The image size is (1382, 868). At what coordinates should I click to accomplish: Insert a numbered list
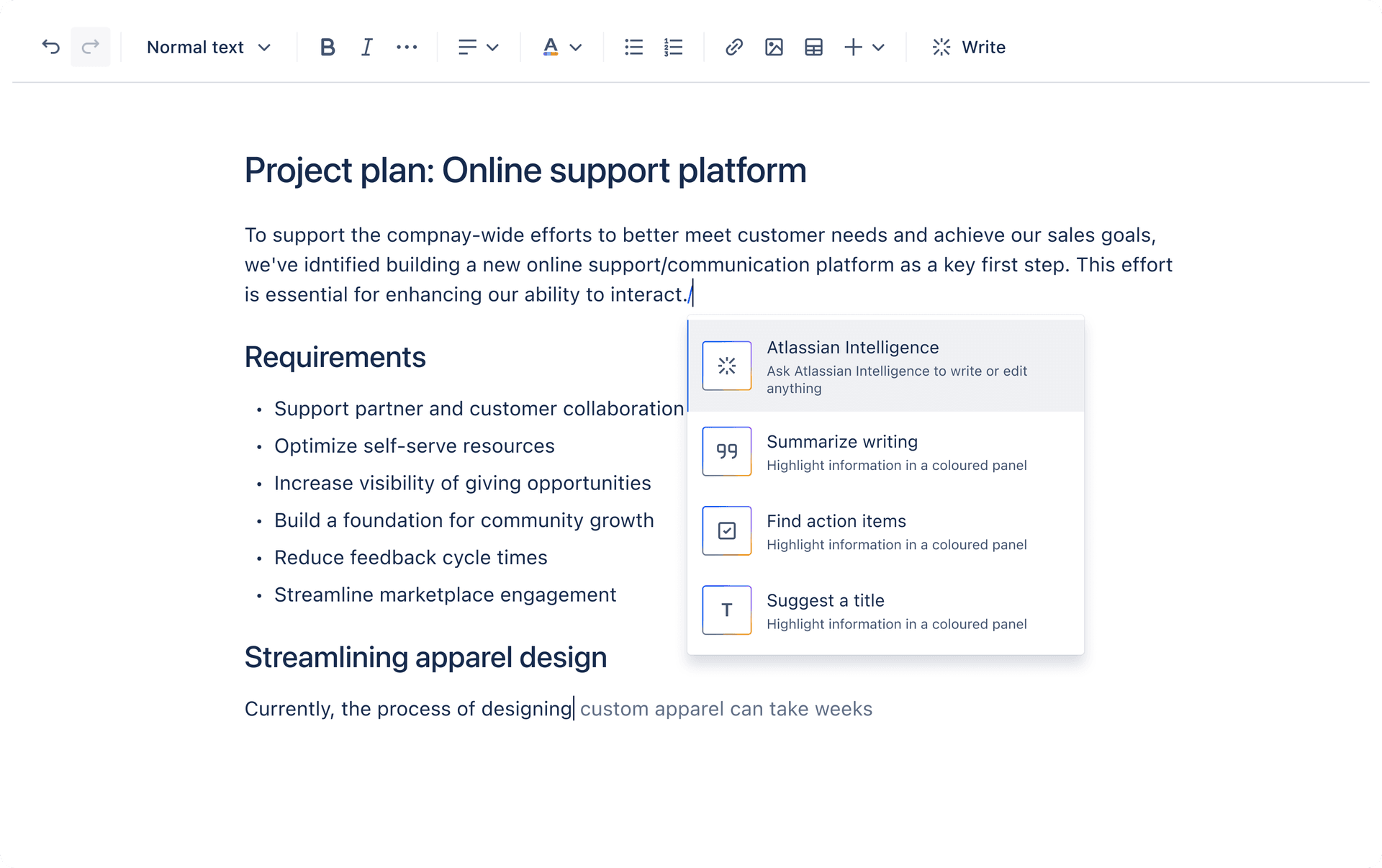674,48
